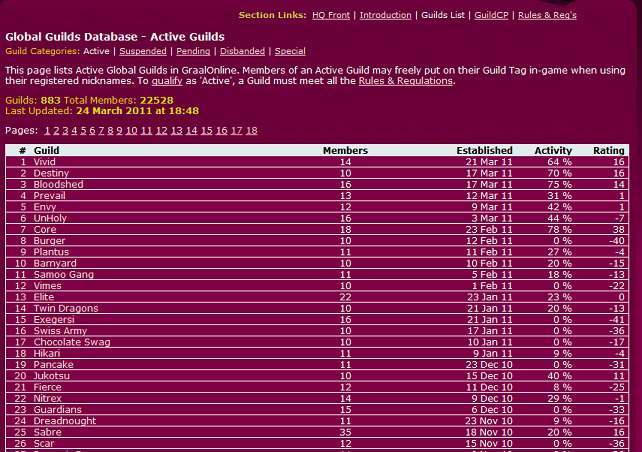The width and height of the screenshot is (642, 452).
Task: Show the Disbanded guild category
Action: pos(241,51)
